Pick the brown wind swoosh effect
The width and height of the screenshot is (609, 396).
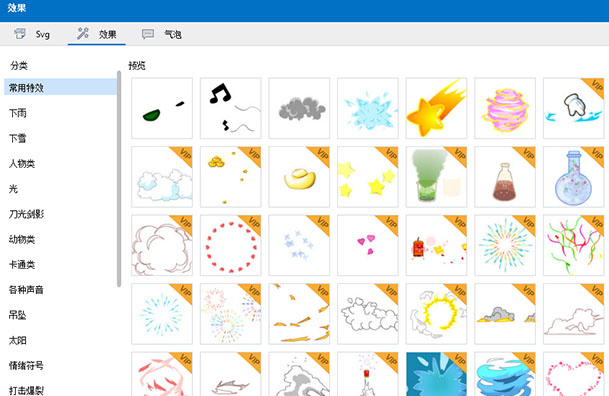[x=231, y=374]
